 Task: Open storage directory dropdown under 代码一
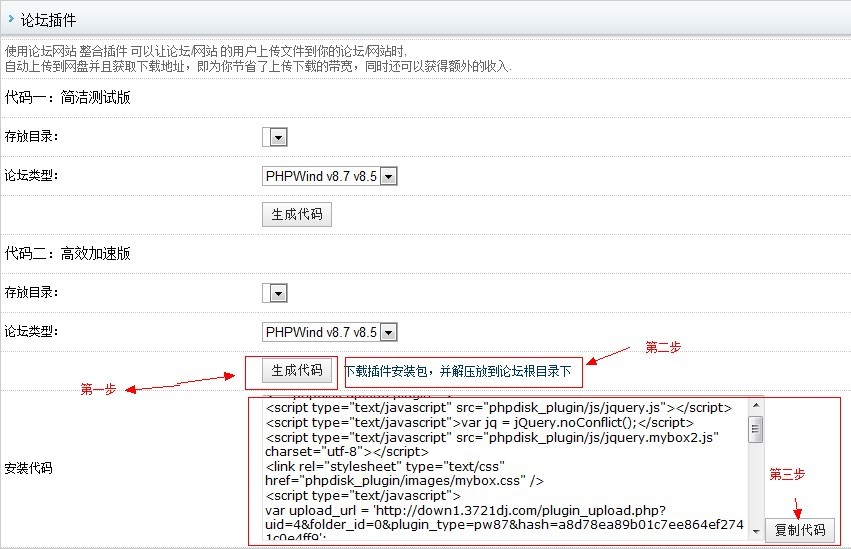pos(275,137)
